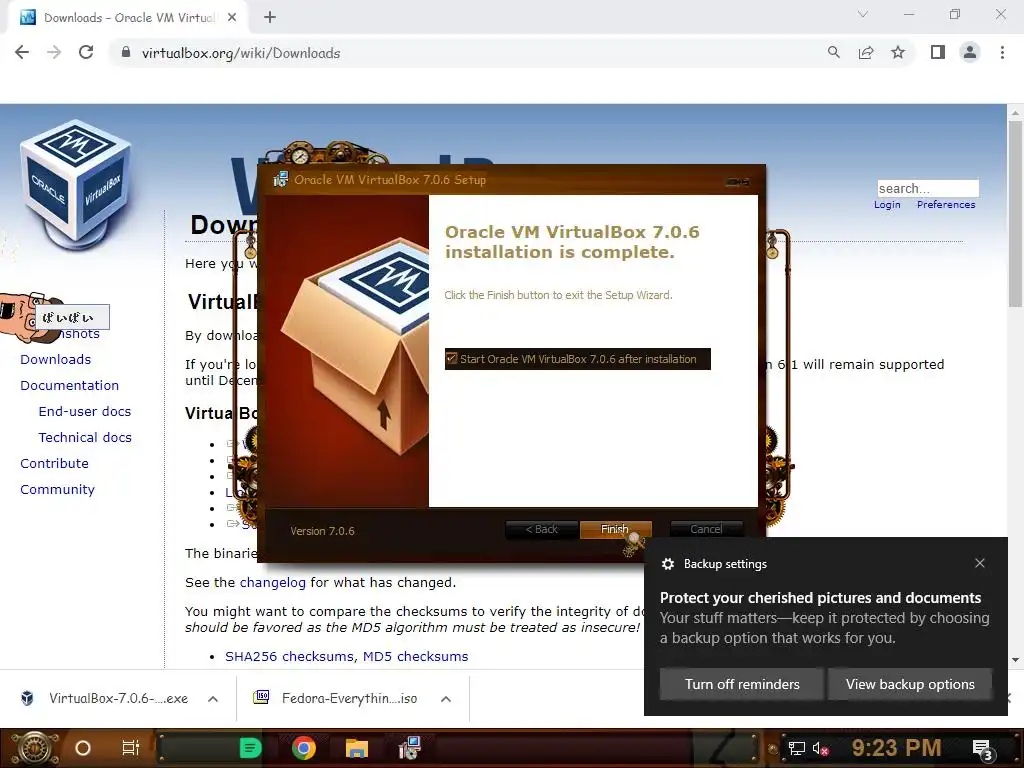Open Technical docs in sidebar

[85, 438]
